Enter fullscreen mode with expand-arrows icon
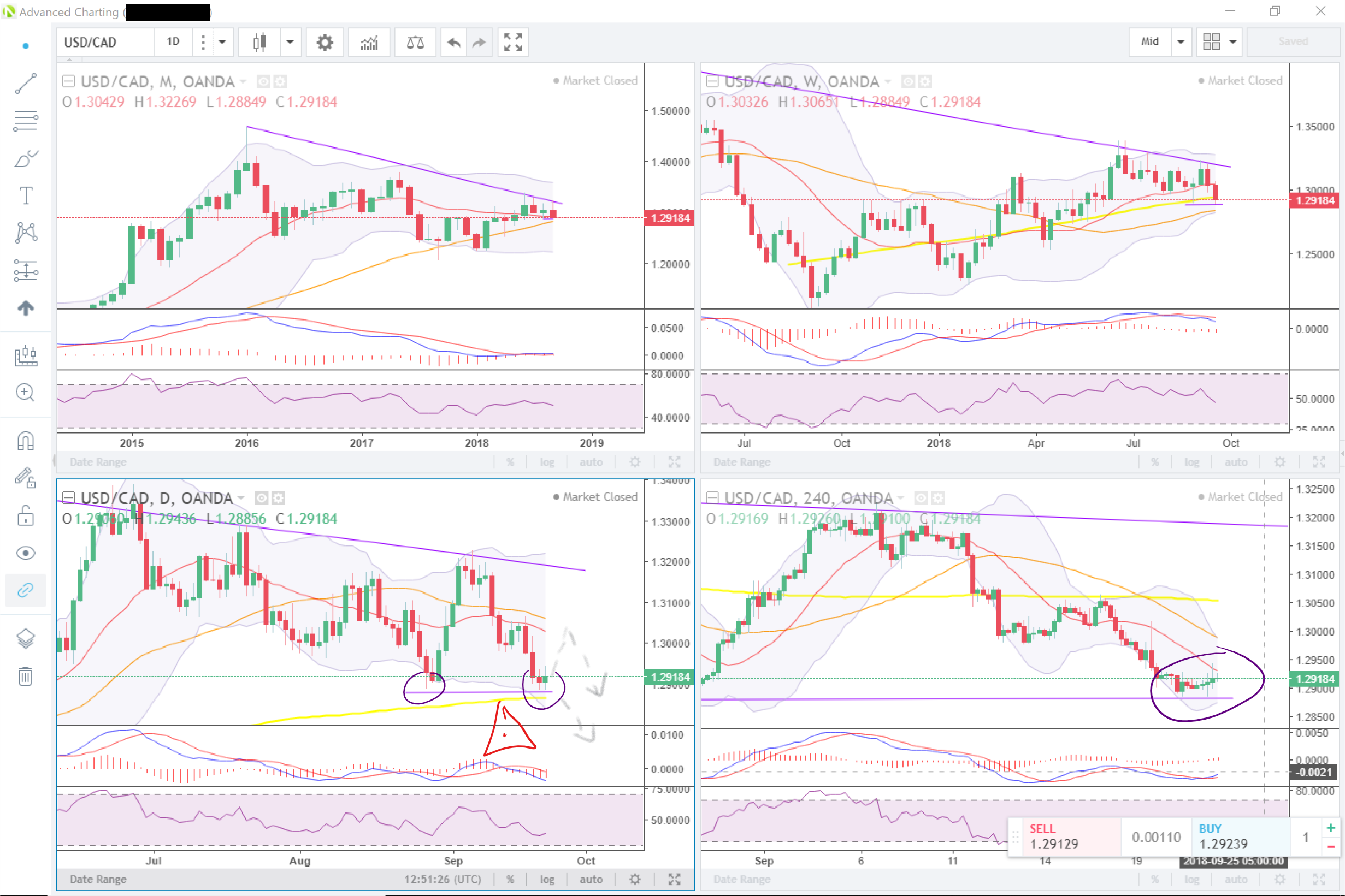 pyautogui.click(x=513, y=42)
